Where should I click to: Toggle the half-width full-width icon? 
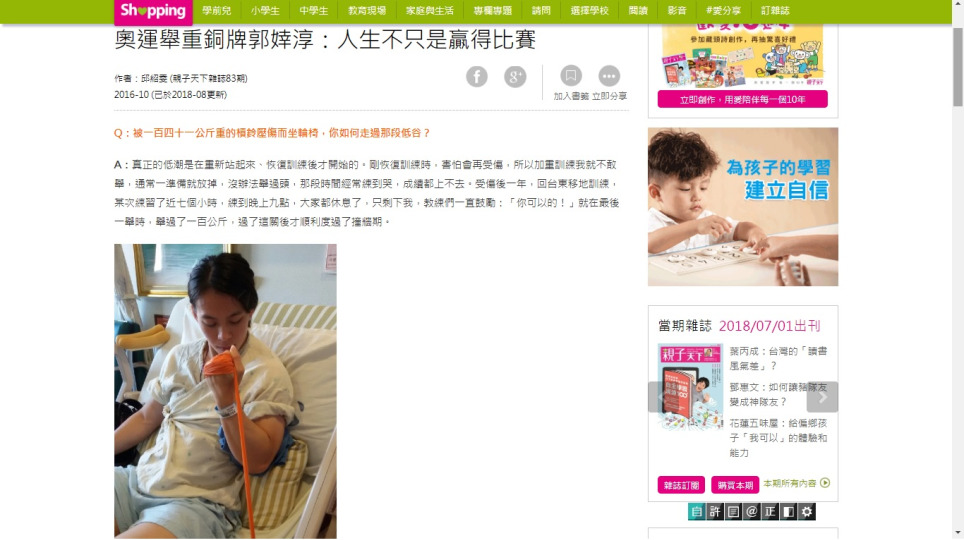tap(788, 512)
